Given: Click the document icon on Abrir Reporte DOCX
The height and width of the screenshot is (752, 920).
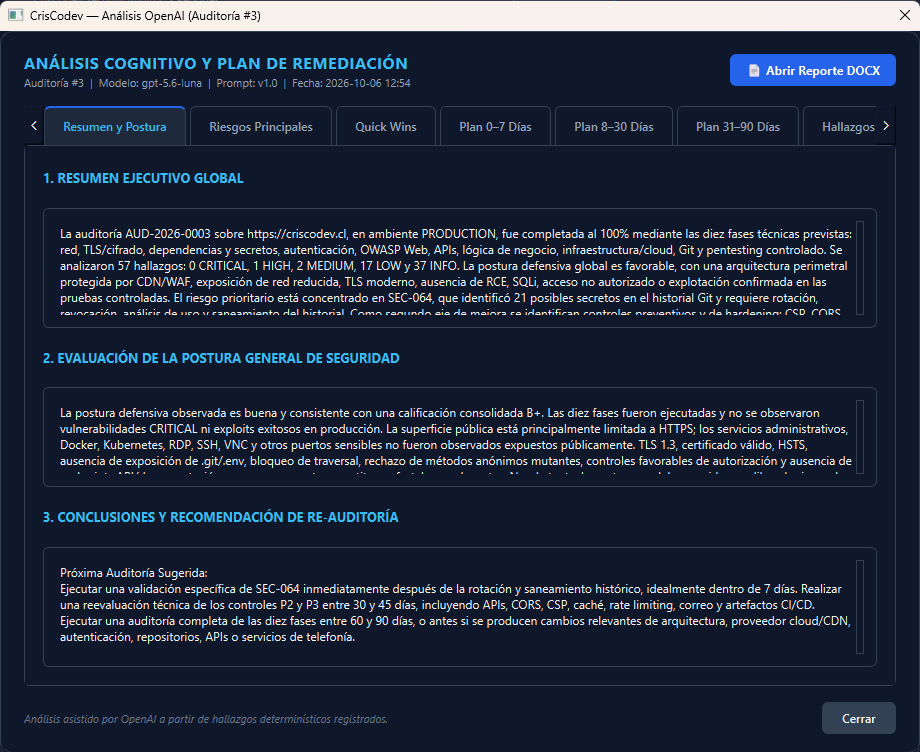Looking at the screenshot, I should click(755, 70).
